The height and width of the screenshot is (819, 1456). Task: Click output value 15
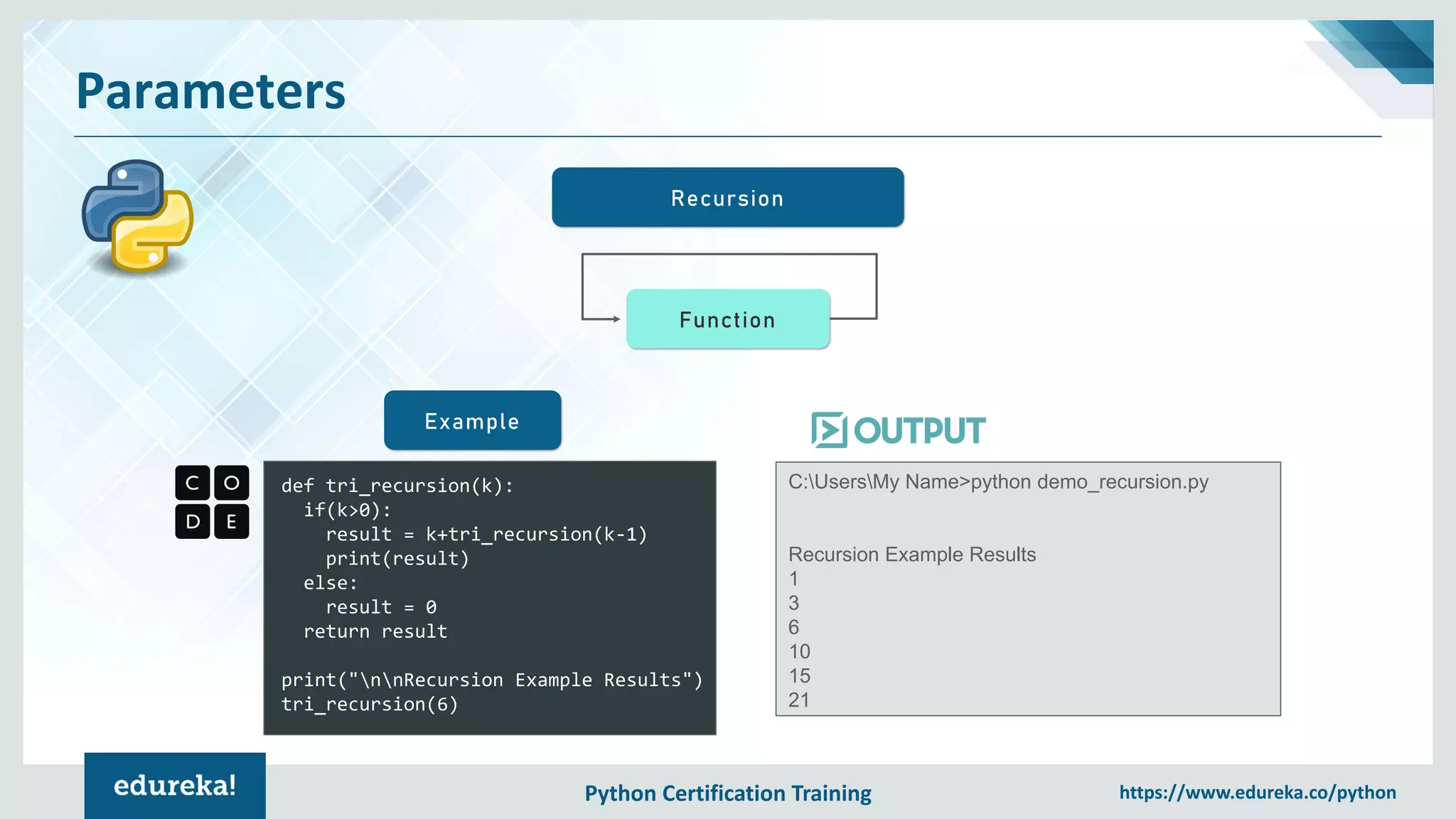800,675
